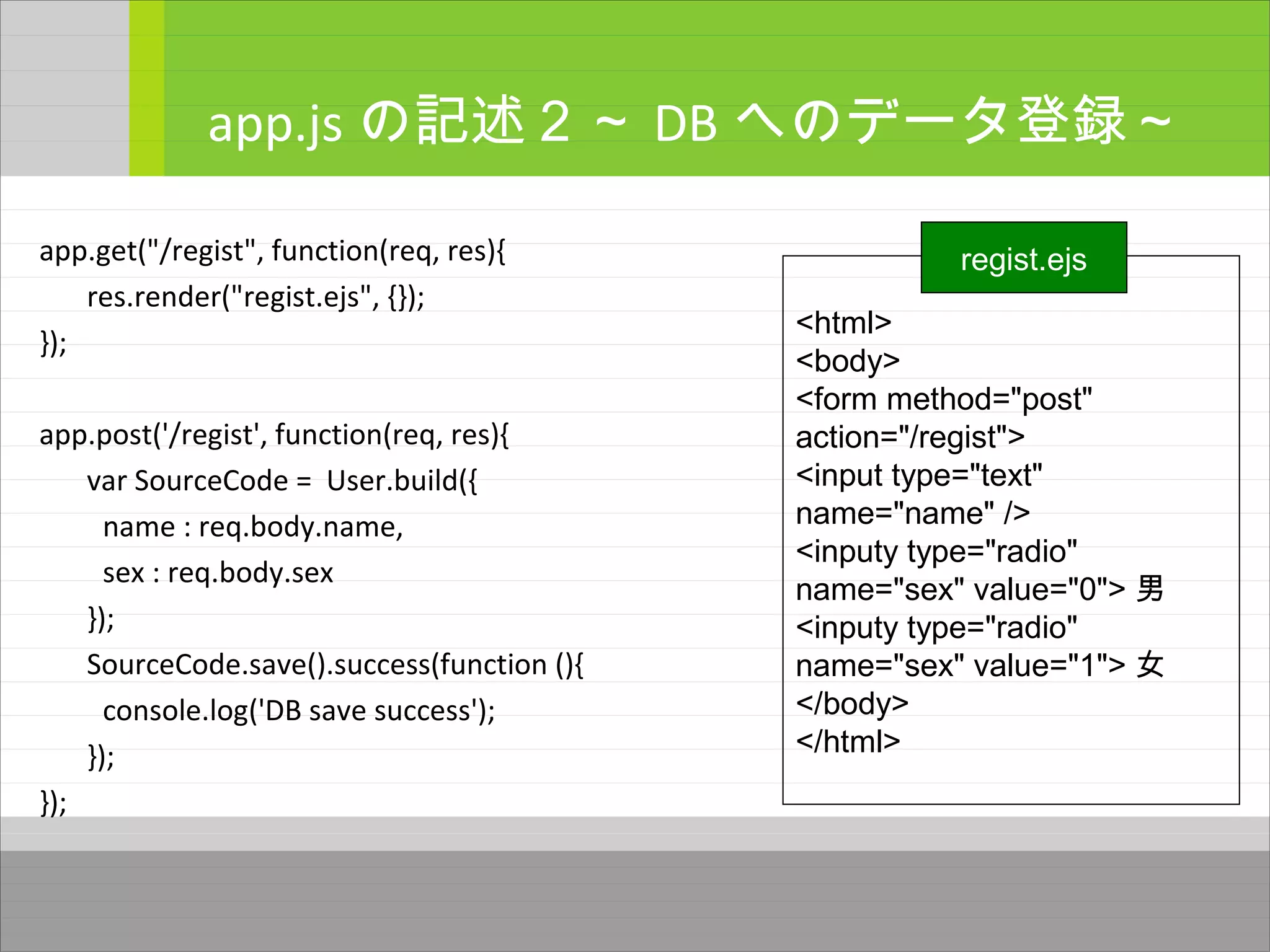This screenshot has width=1270, height=952.
Task: Click the '</html>' closing tag text
Action: click(848, 741)
